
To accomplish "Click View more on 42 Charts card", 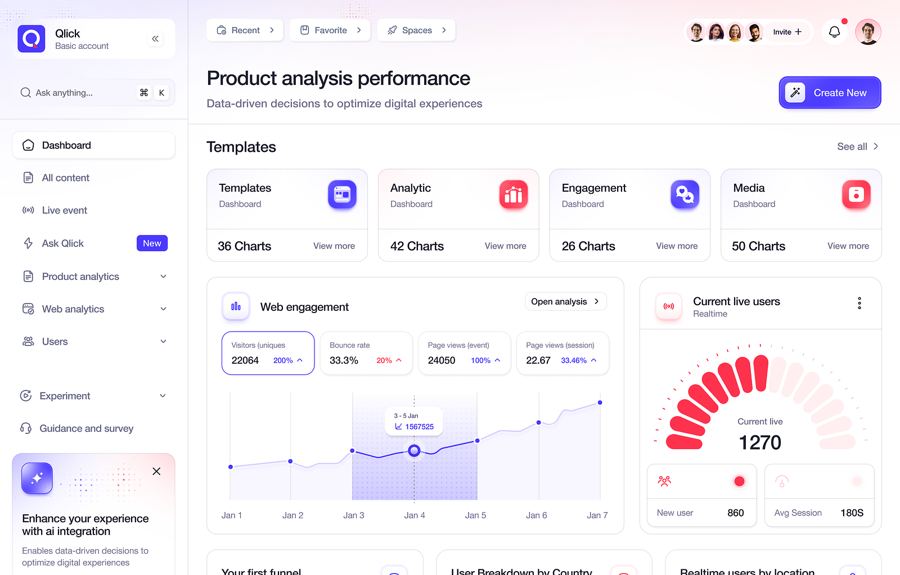I will tap(505, 246).
